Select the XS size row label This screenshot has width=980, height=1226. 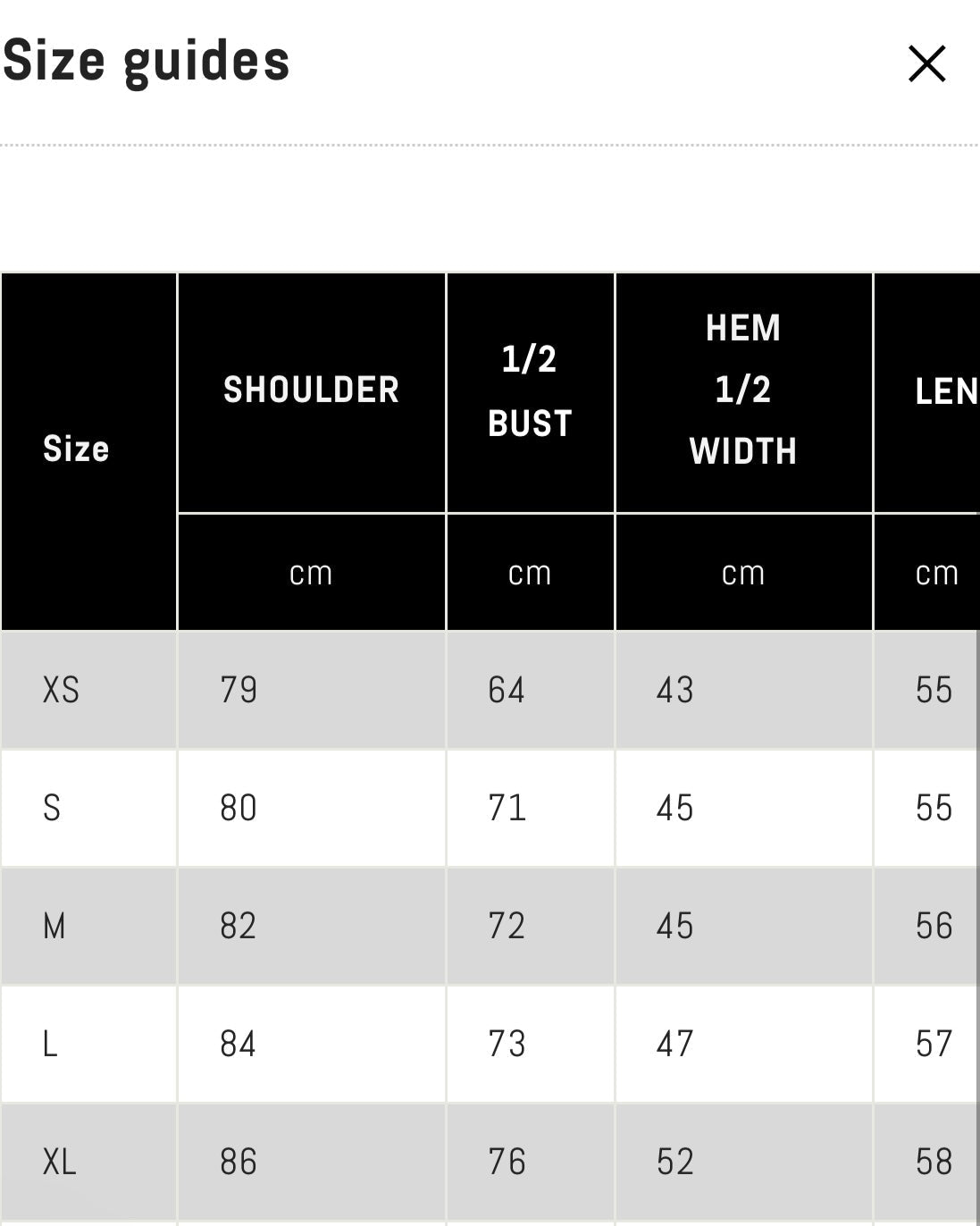point(62,690)
